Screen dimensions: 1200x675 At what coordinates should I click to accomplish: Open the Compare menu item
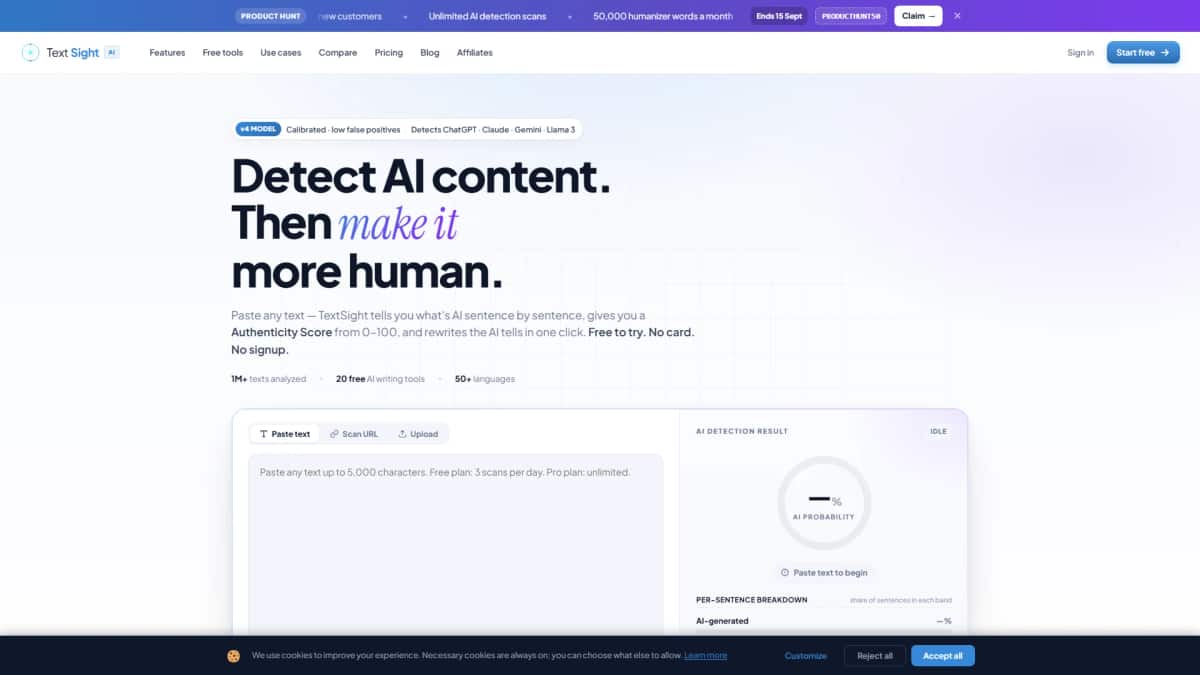point(338,52)
